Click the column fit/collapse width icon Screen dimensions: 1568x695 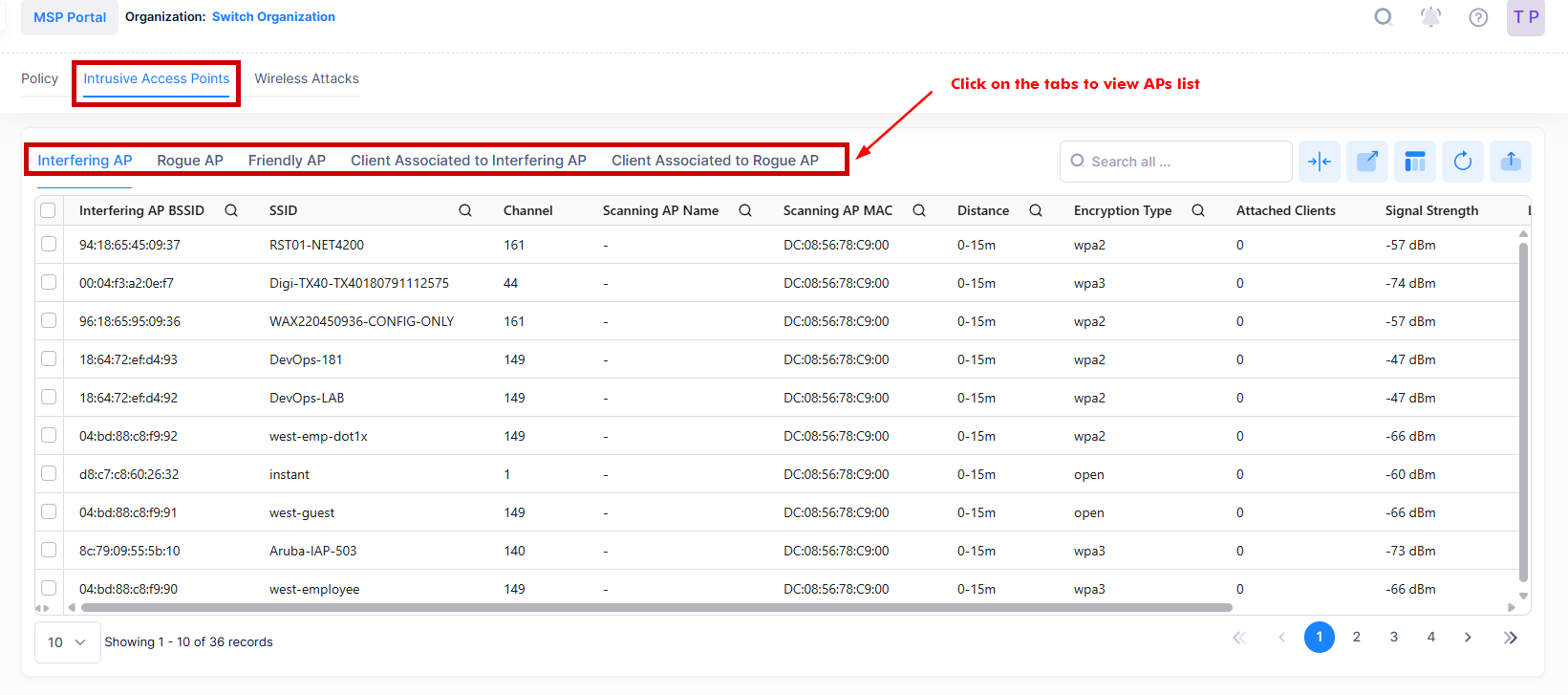(x=1320, y=162)
